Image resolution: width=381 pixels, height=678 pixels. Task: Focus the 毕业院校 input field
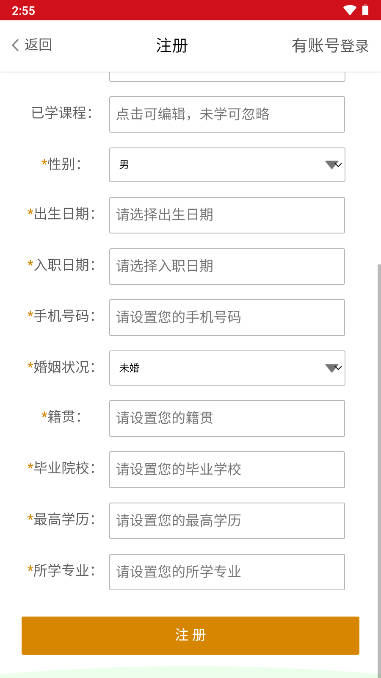(227, 470)
